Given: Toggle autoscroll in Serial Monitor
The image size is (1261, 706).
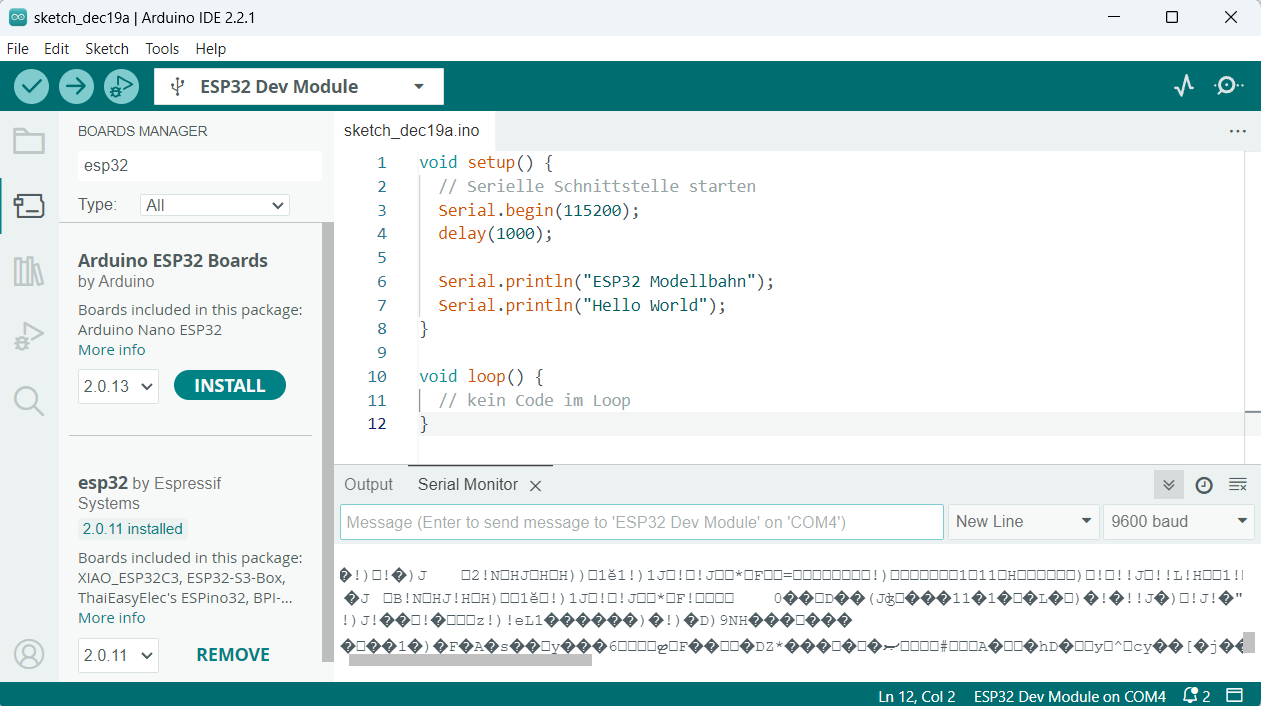Looking at the screenshot, I should 1168,485.
